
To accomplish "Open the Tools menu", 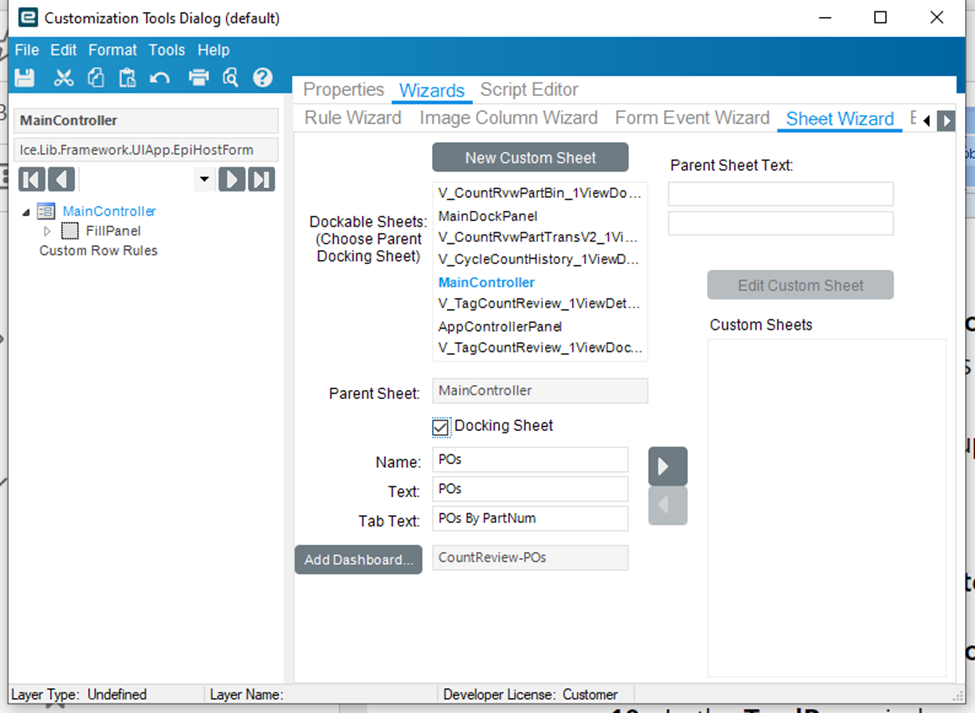I will (166, 50).
